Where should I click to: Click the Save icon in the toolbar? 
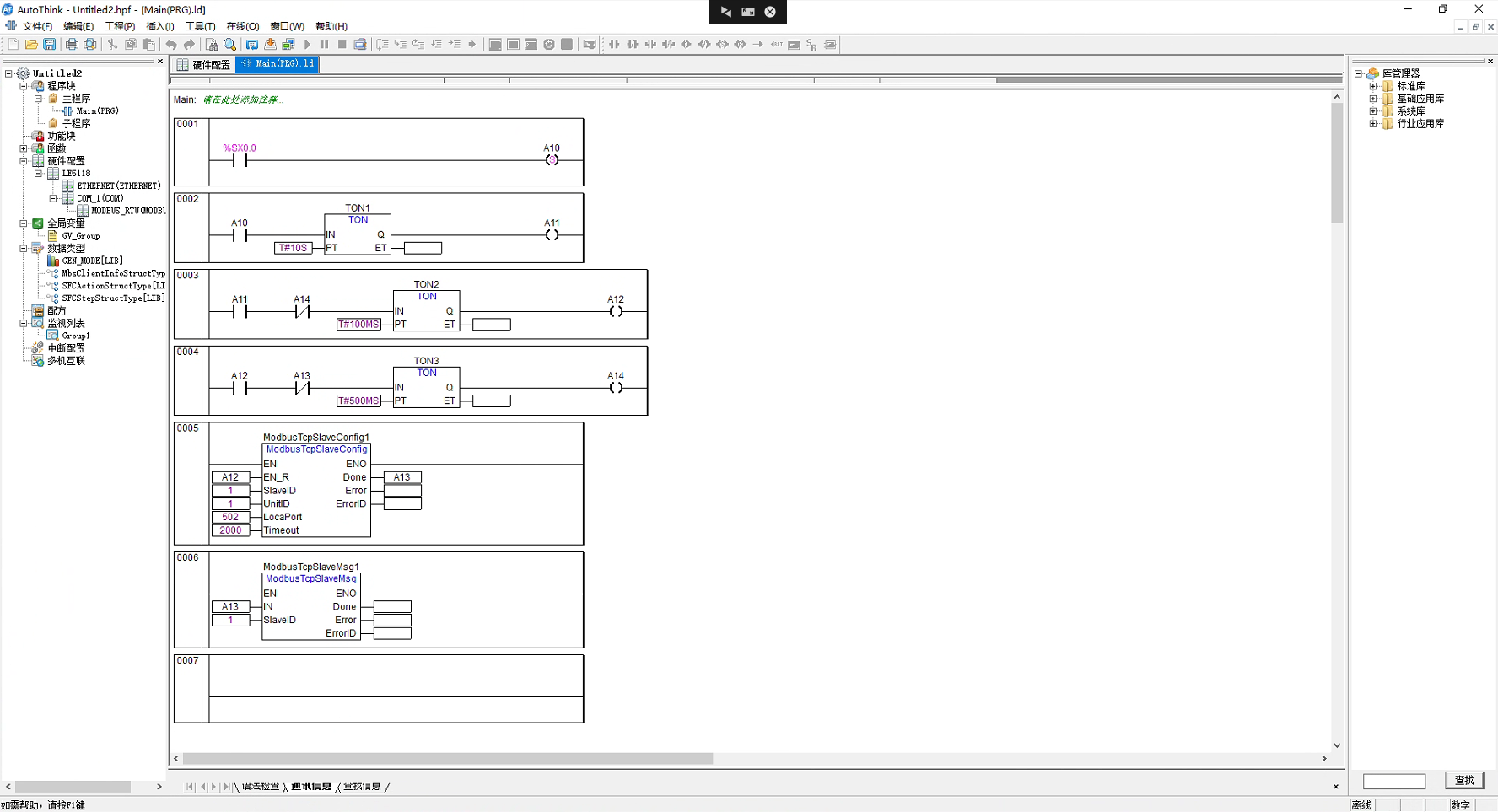click(x=50, y=45)
